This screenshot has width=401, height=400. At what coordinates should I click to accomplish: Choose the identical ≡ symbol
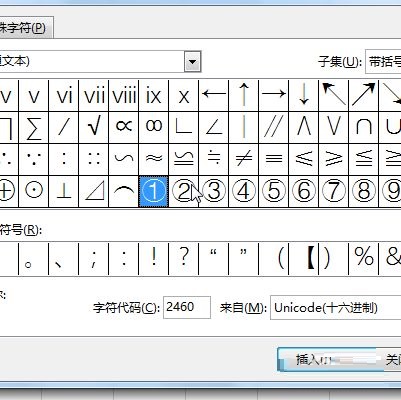[274, 159]
